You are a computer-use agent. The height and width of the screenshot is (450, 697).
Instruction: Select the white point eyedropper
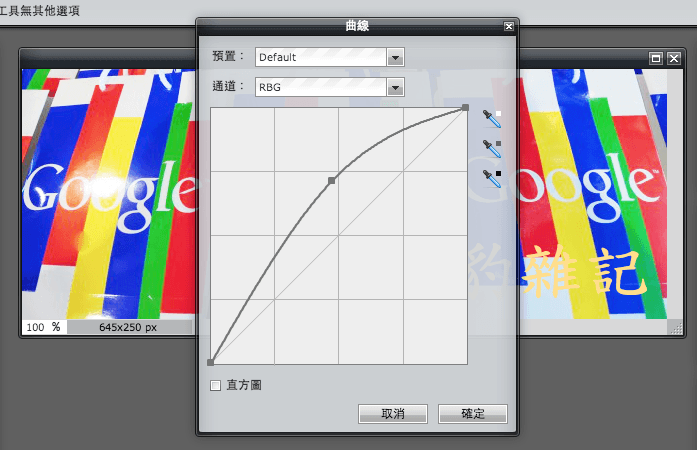coord(491,118)
